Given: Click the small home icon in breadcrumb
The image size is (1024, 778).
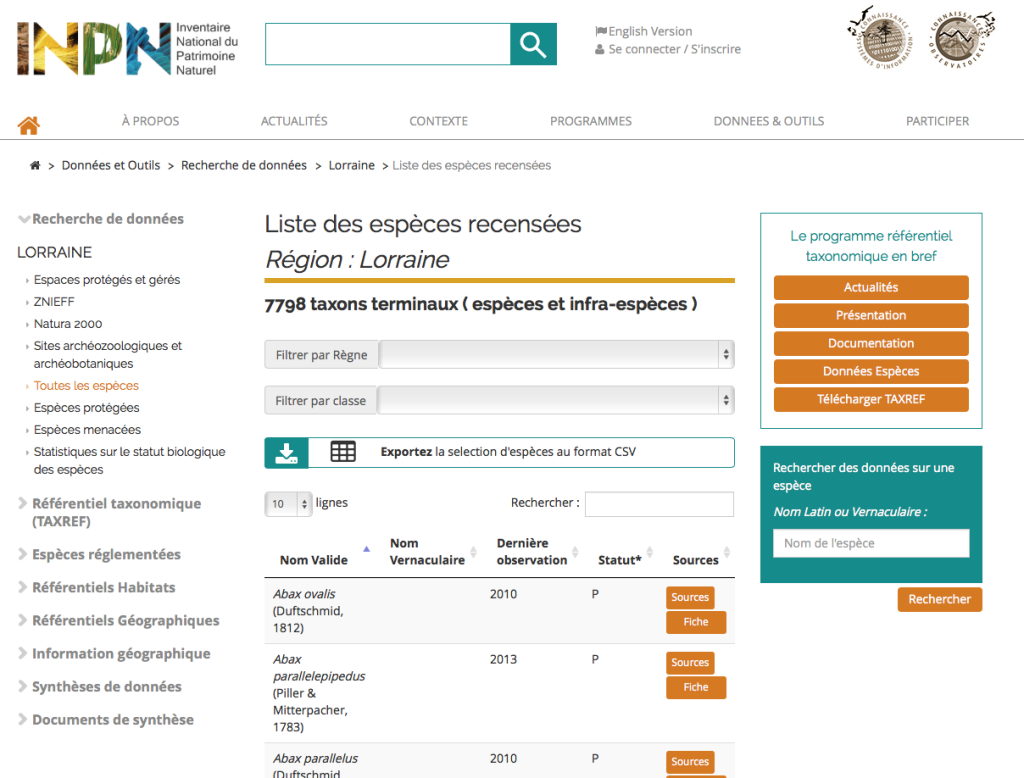Looking at the screenshot, I should (x=35, y=165).
